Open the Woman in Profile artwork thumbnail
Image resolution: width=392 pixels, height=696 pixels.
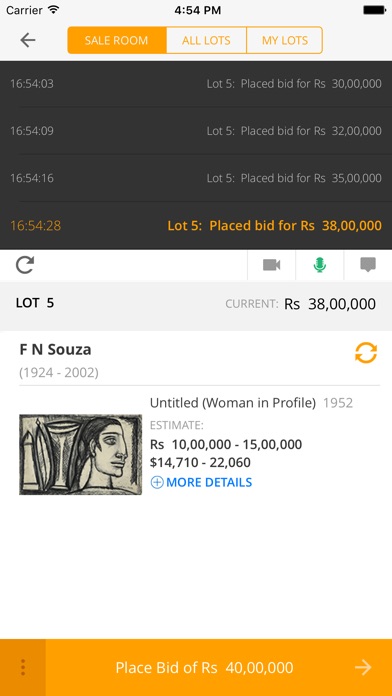pos(80,455)
